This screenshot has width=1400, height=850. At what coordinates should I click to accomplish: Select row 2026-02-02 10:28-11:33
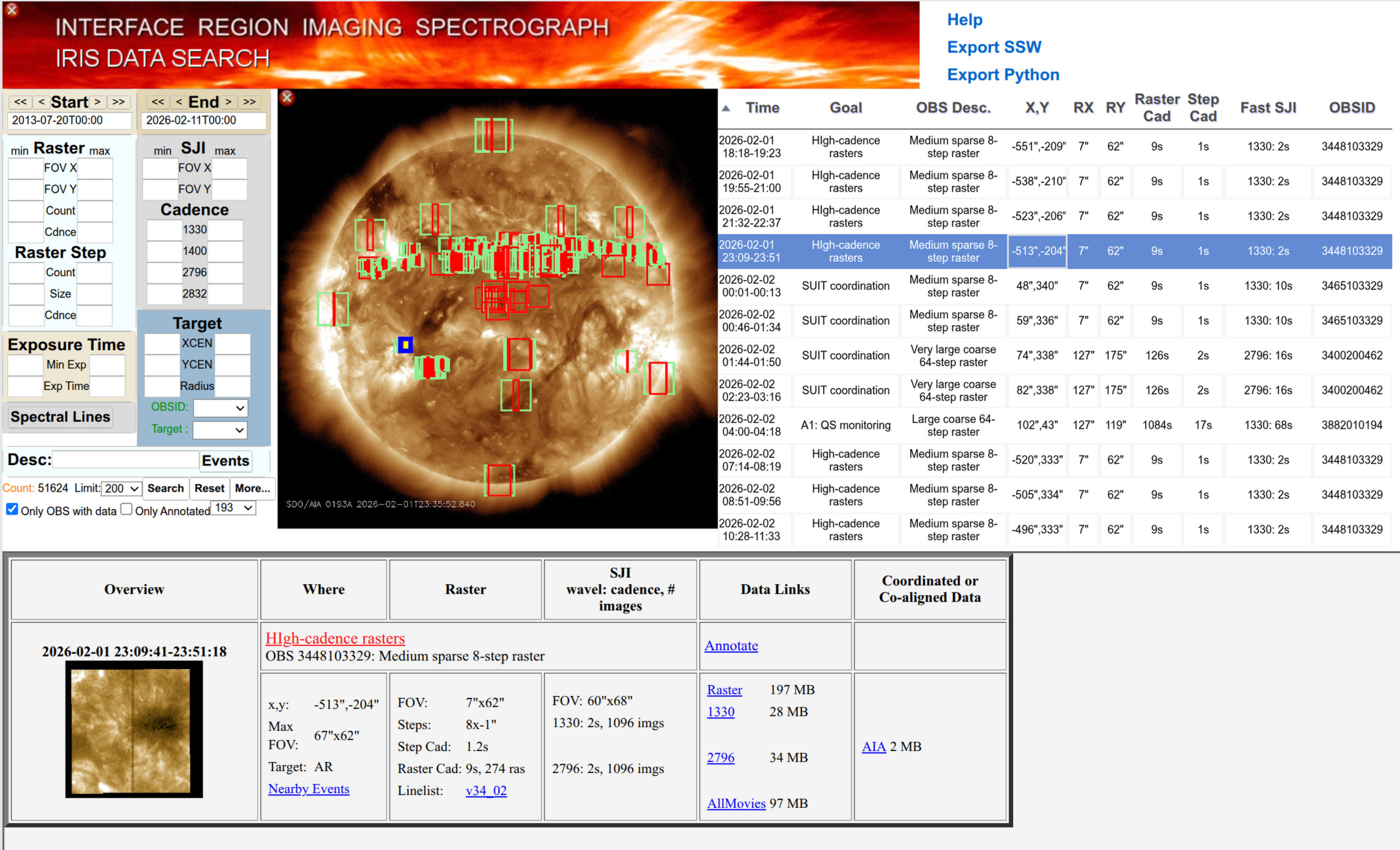[x=1055, y=530]
